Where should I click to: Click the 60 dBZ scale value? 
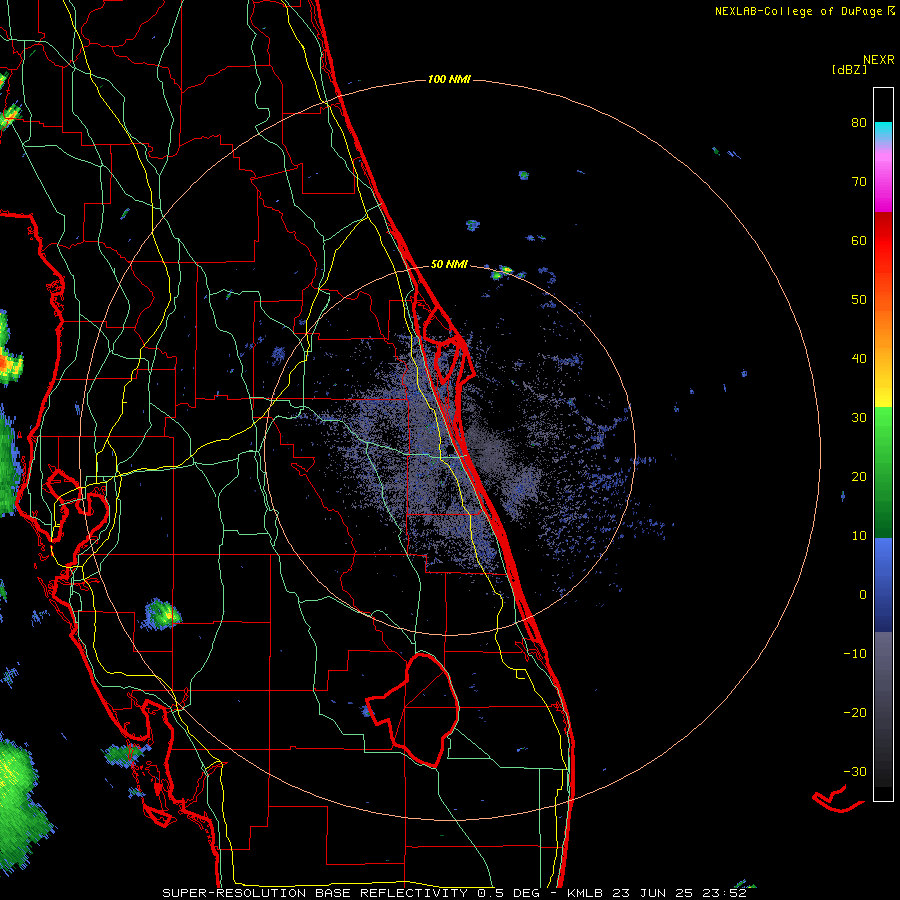859,240
